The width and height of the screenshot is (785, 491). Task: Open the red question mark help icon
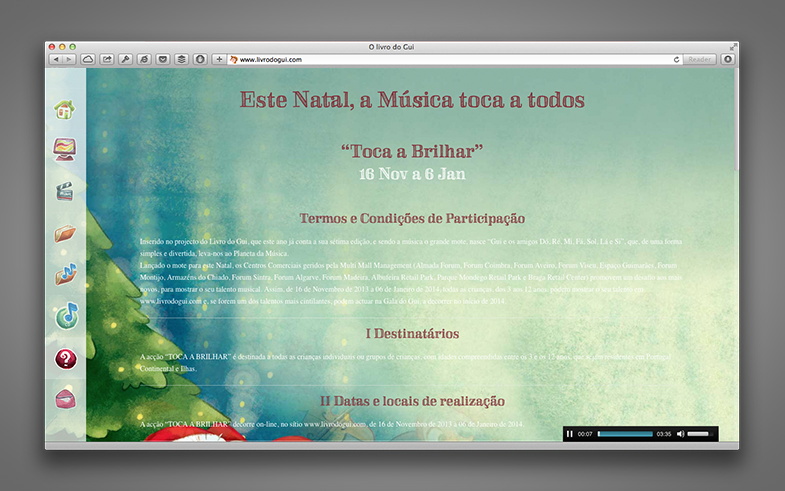(x=66, y=359)
